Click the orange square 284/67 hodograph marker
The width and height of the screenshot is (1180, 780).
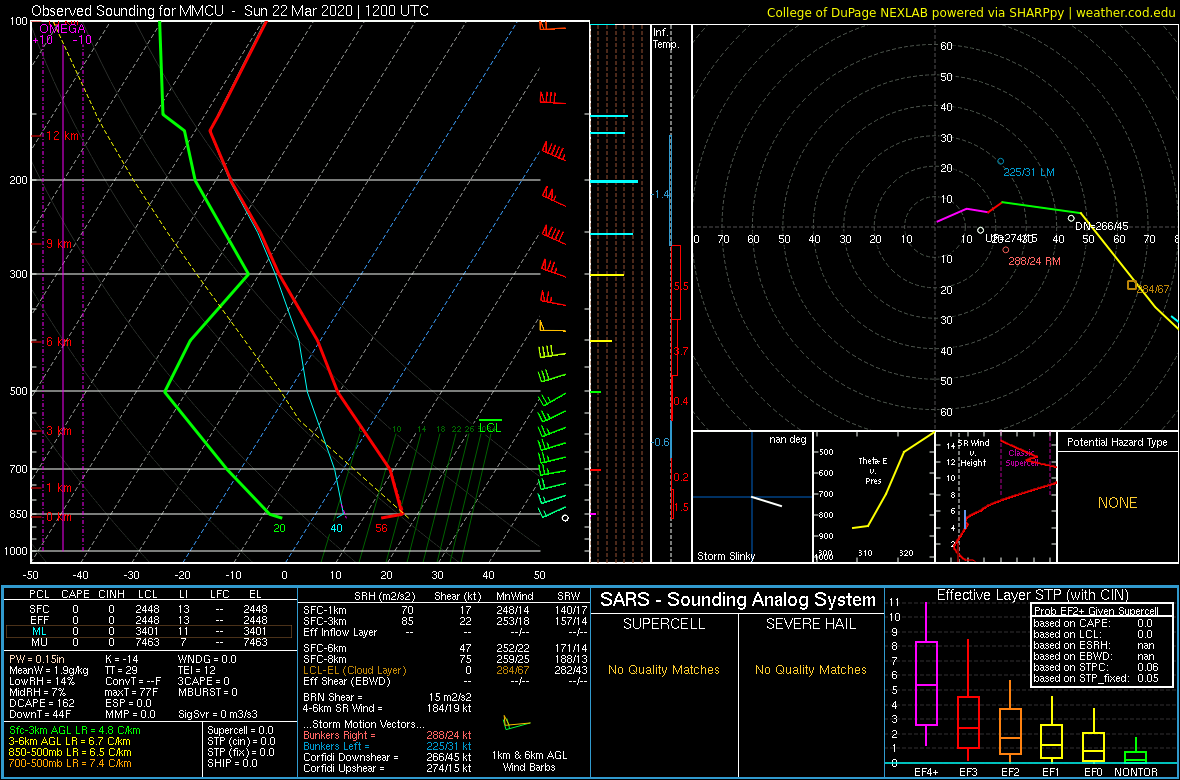coord(1131,285)
